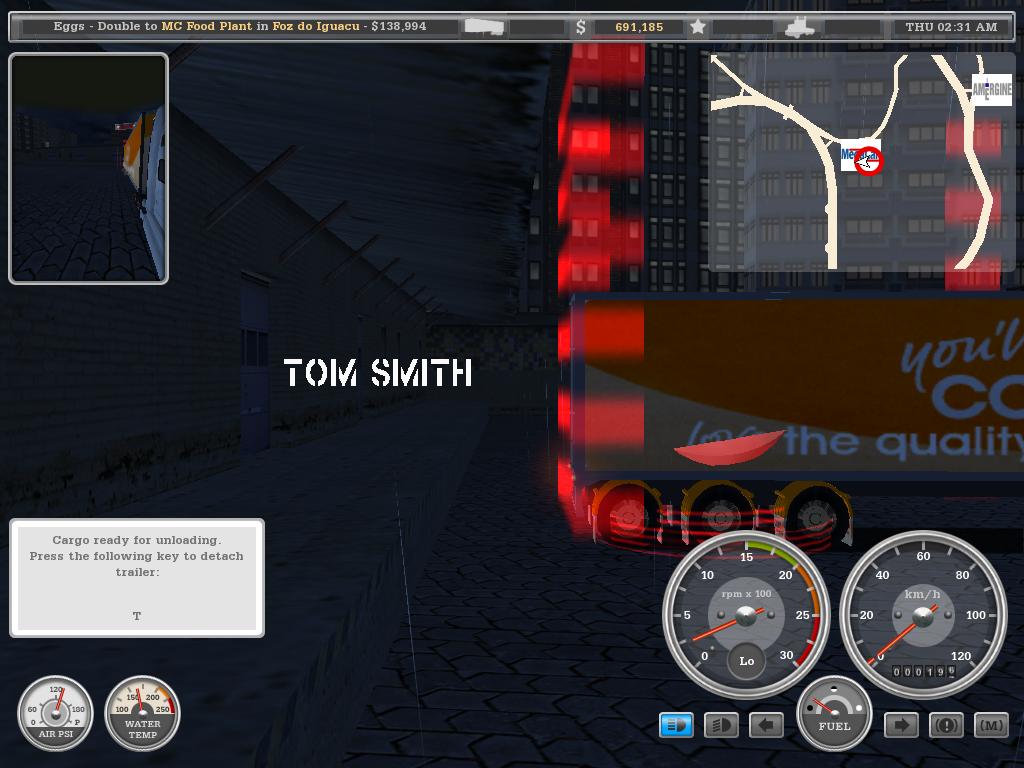Click the red no-entry marker on minimap
Screen dimensions: 1024x768
(x=869, y=161)
